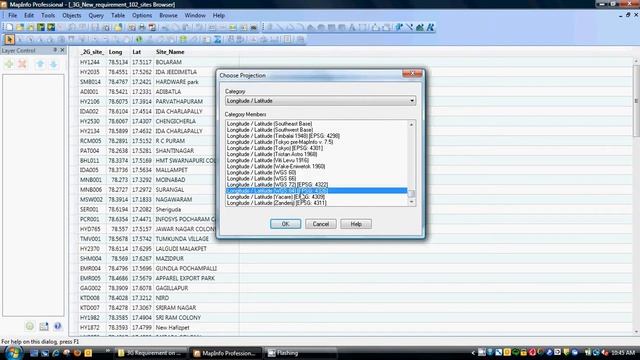
Task: Select the Polygon drawing tool
Action: [x=311, y=27]
